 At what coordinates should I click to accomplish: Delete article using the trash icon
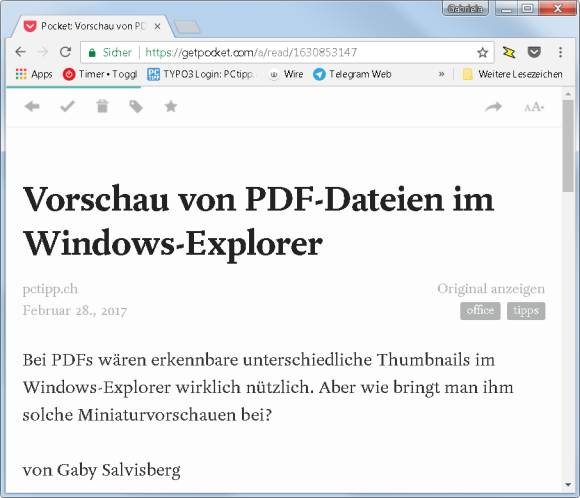(x=102, y=106)
